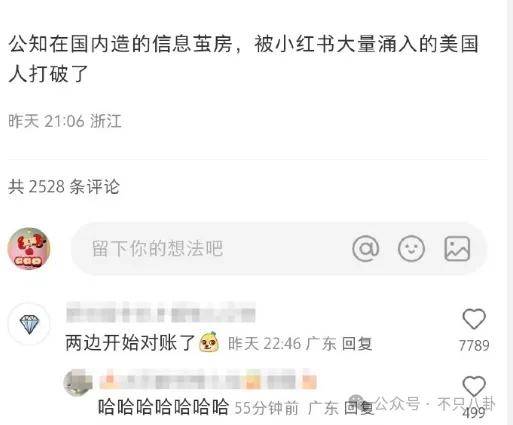Like the 两边开始对账了 comment
The height and width of the screenshot is (425, 513).
click(x=474, y=319)
